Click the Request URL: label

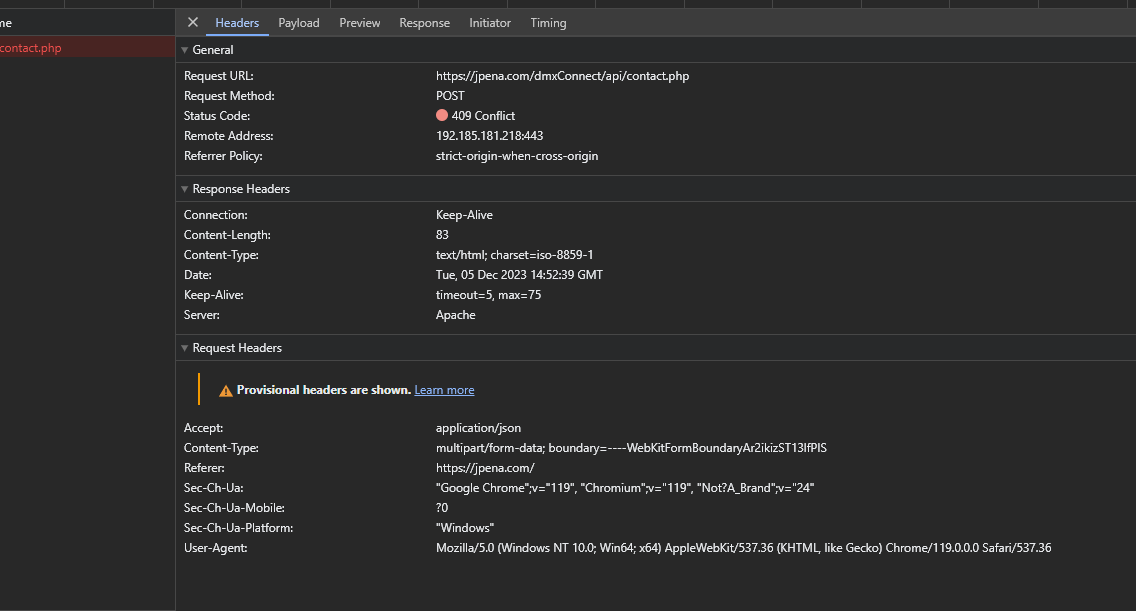coord(219,76)
